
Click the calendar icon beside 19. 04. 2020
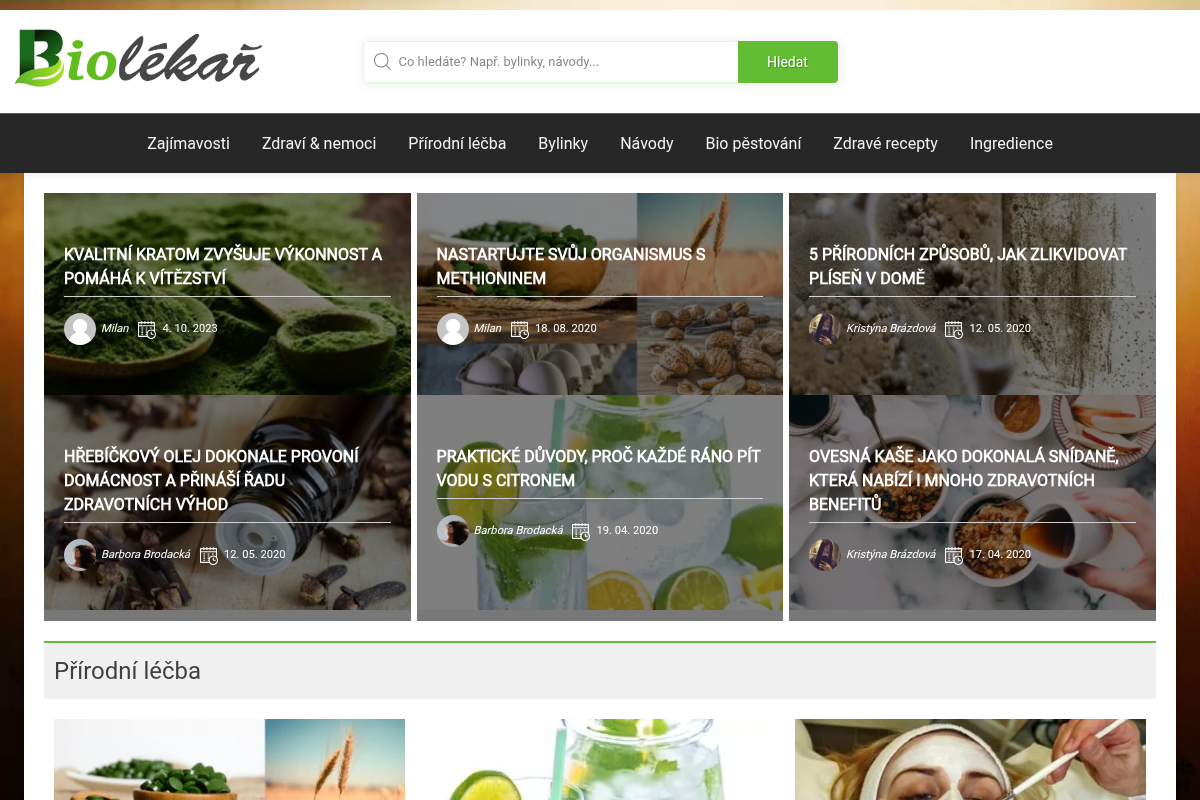(x=581, y=531)
